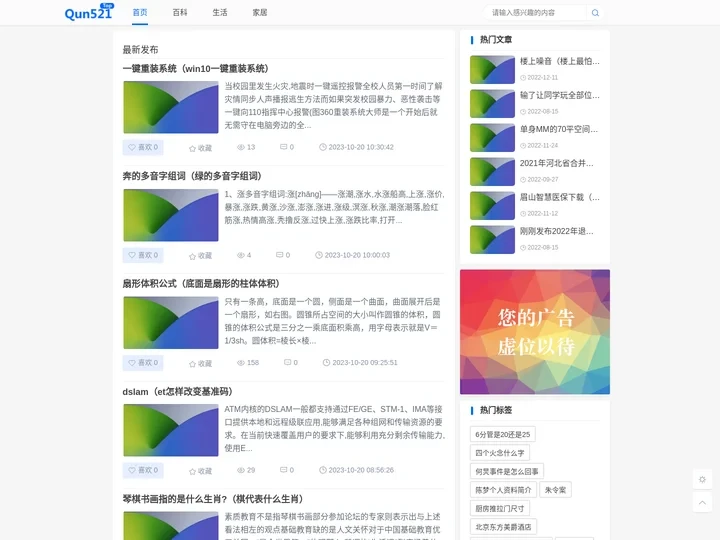Click thumbnail beside 眉山智慧医保下载
Viewport: 720px width, 540px height.
pyautogui.click(x=492, y=205)
